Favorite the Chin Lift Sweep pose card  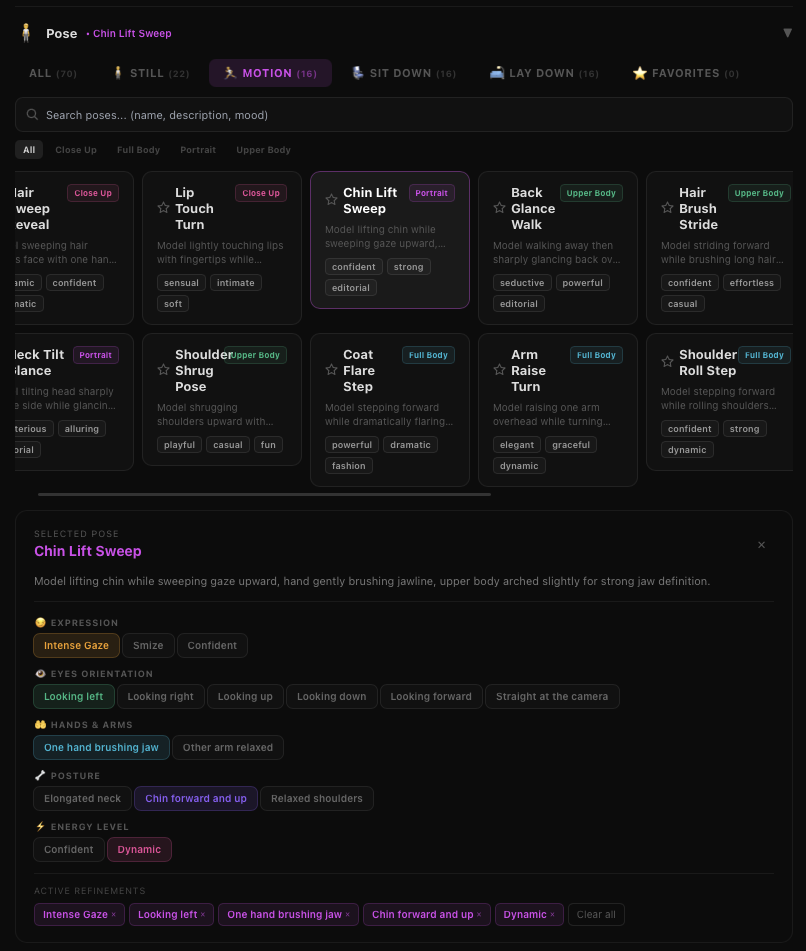[x=331, y=200]
